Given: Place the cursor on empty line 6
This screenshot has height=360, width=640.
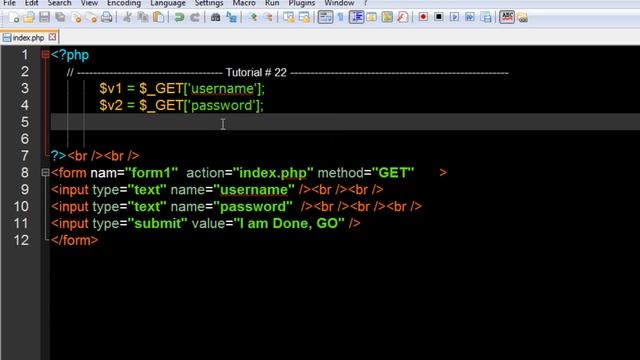Looking at the screenshot, I should 345,139.
